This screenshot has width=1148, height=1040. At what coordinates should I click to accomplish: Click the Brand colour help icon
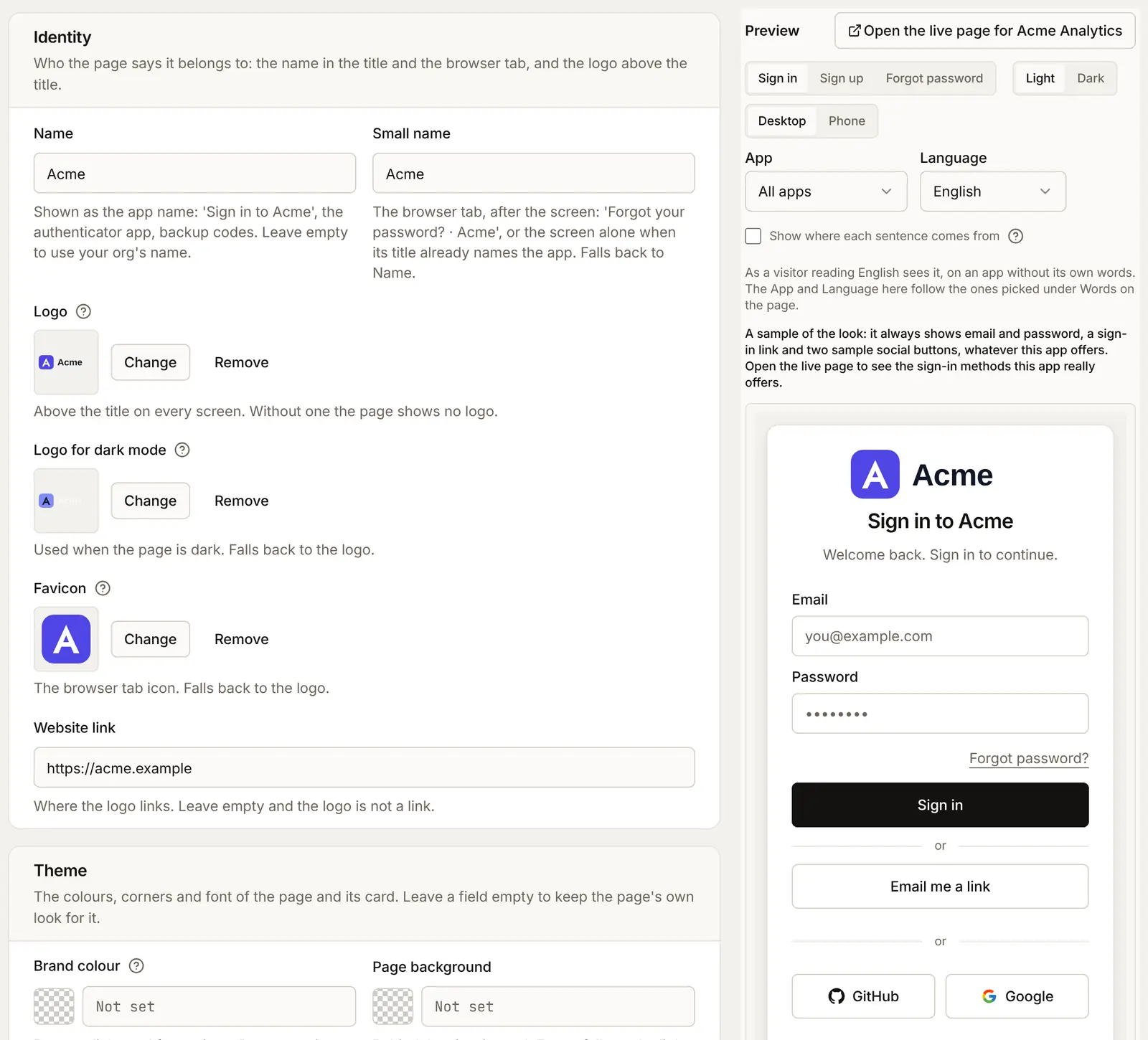[136, 965]
